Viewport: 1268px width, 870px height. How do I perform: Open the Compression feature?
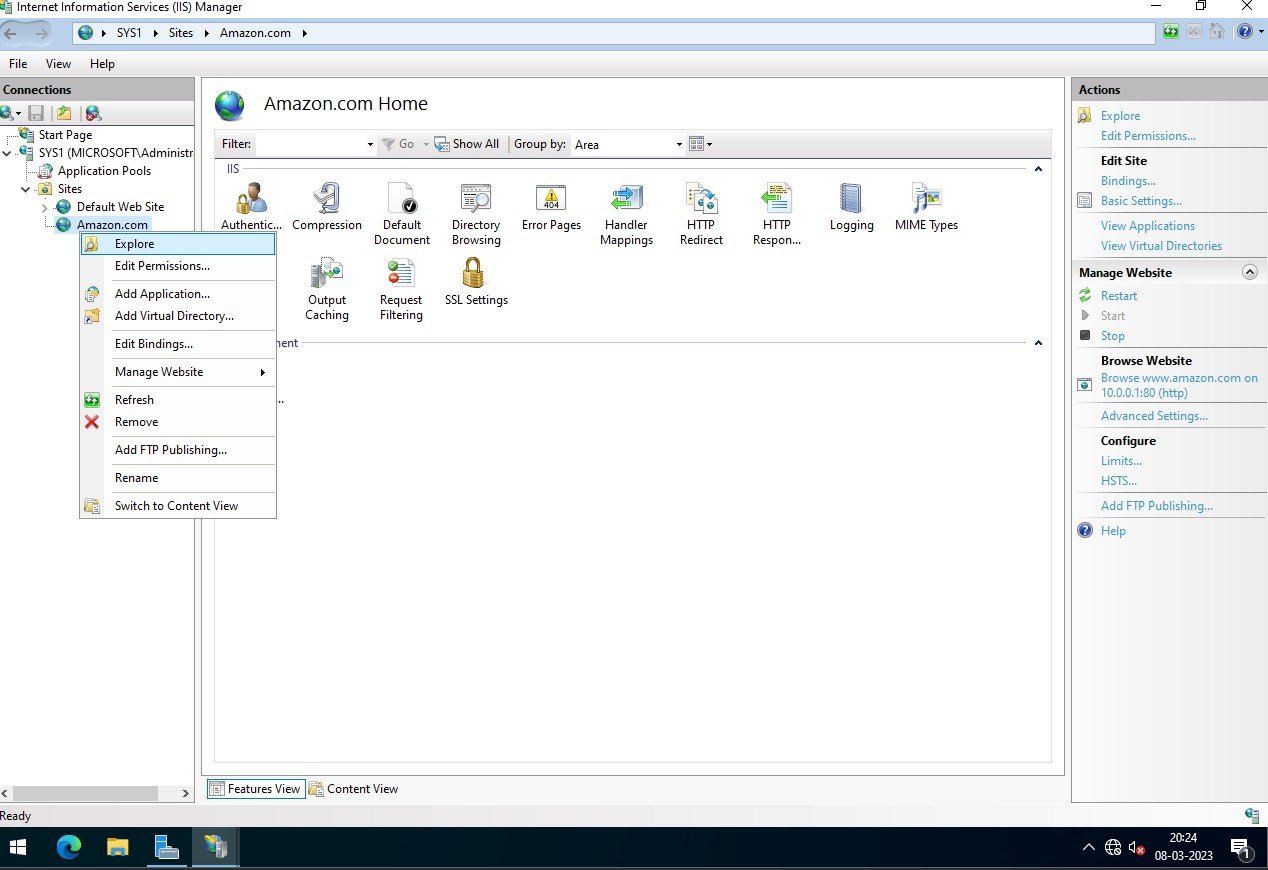click(x=327, y=207)
